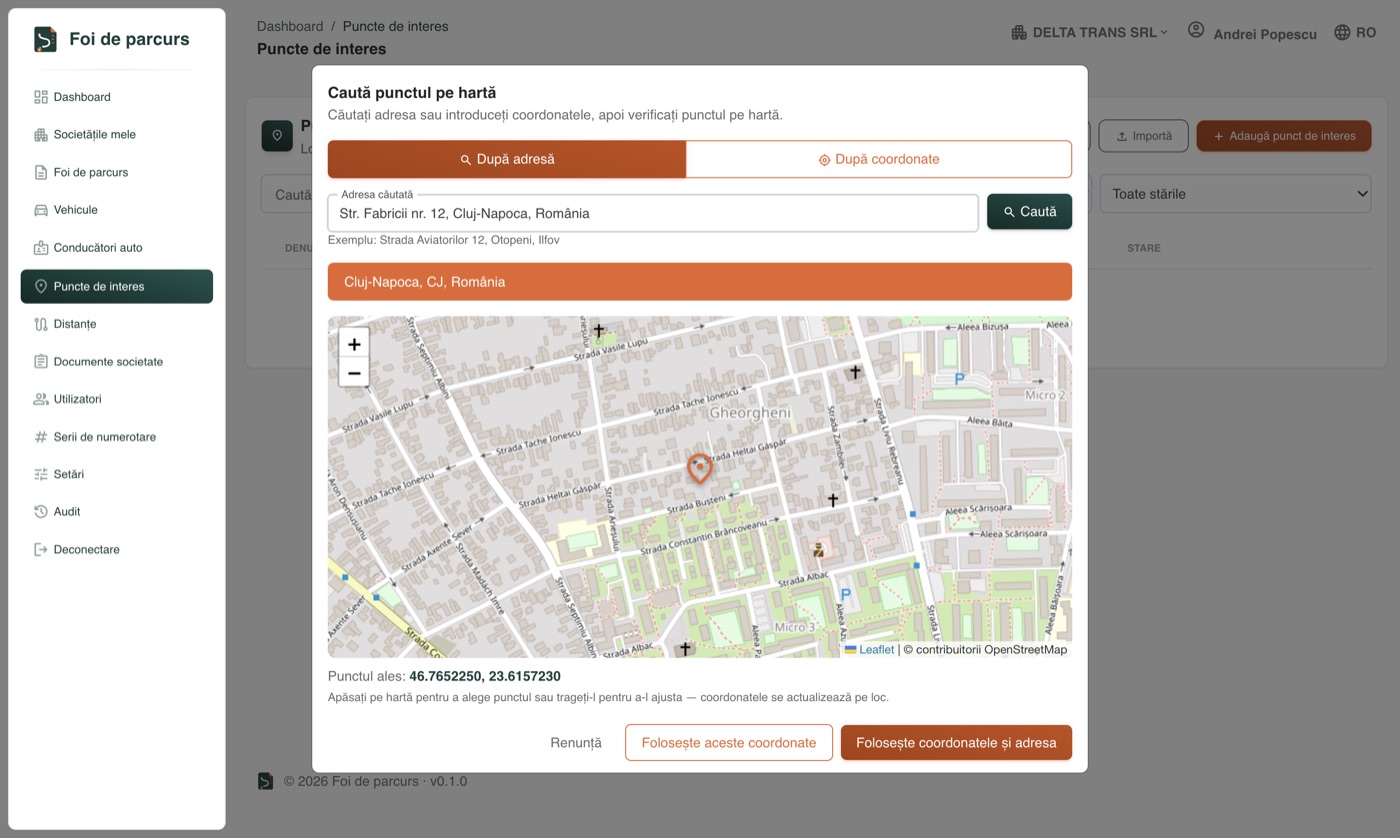The image size is (1400, 838).
Task: Click Folosește coordonatele și adresa button
Action: click(956, 743)
